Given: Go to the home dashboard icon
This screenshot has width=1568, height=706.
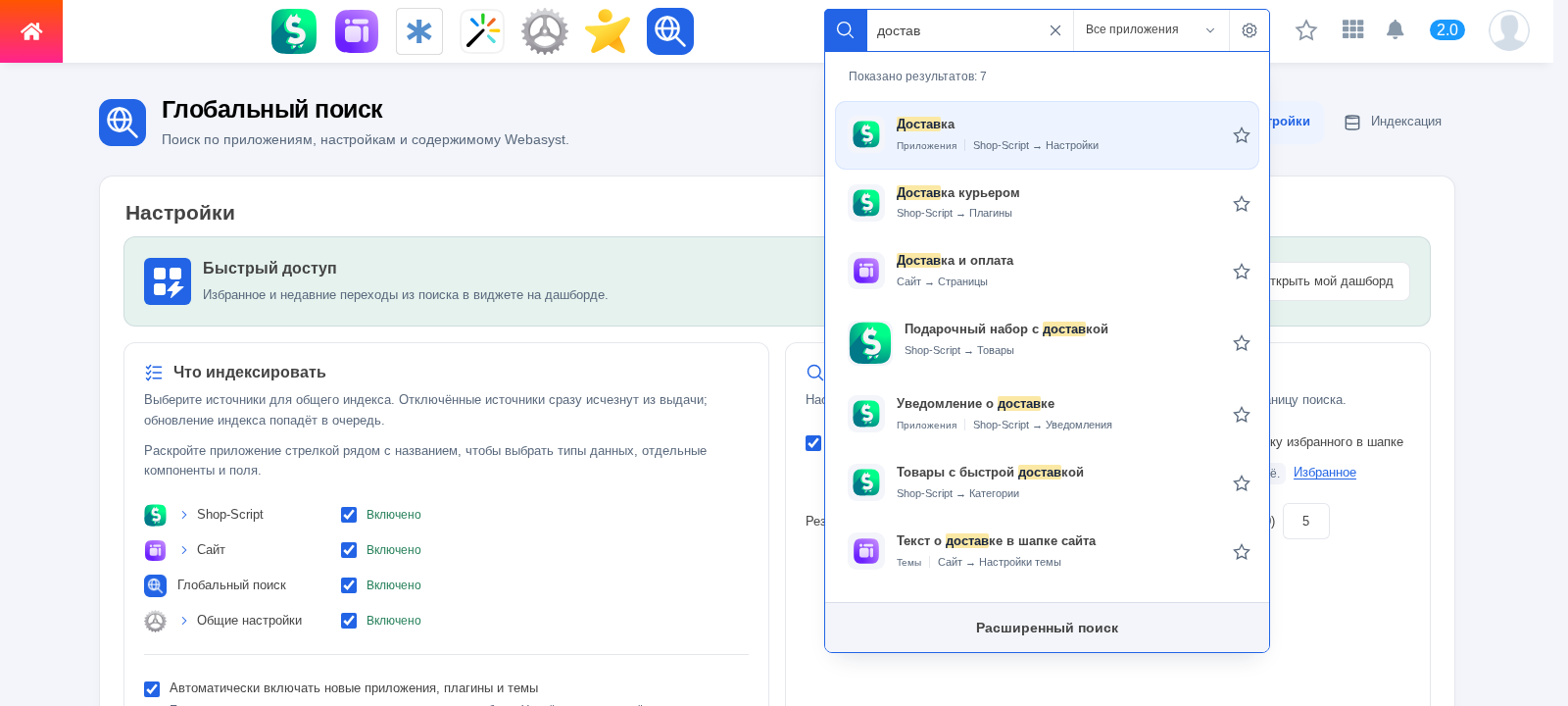Looking at the screenshot, I should (x=31, y=31).
